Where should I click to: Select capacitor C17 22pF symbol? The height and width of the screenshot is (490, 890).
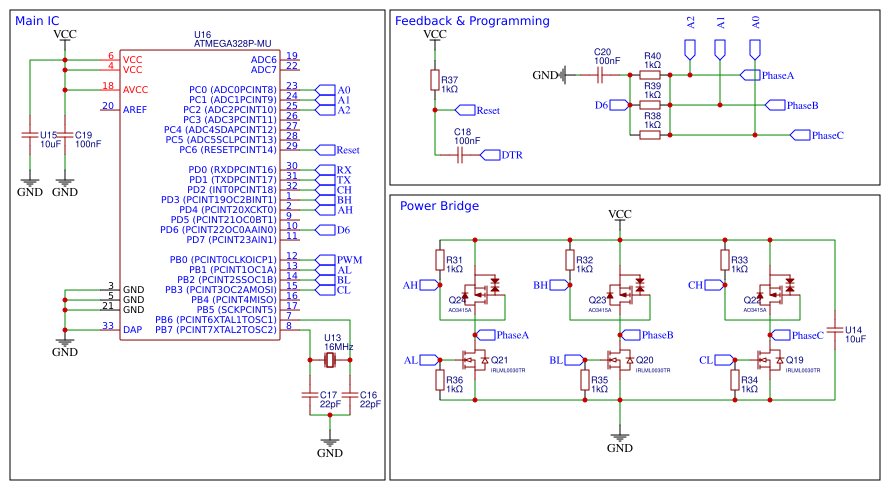310,394
